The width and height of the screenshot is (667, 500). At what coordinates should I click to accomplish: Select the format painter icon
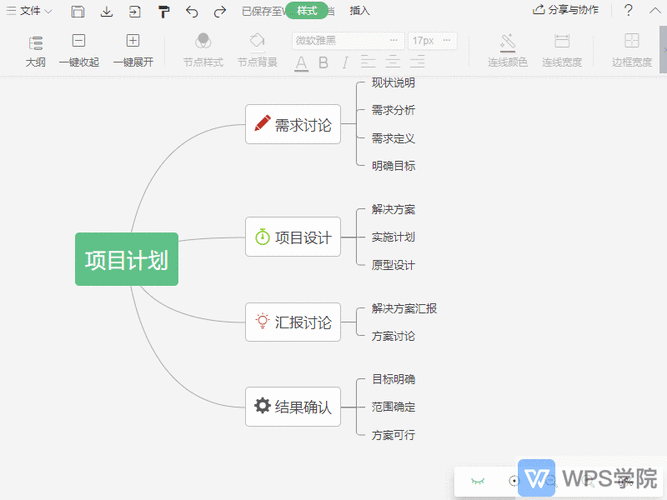[x=163, y=11]
